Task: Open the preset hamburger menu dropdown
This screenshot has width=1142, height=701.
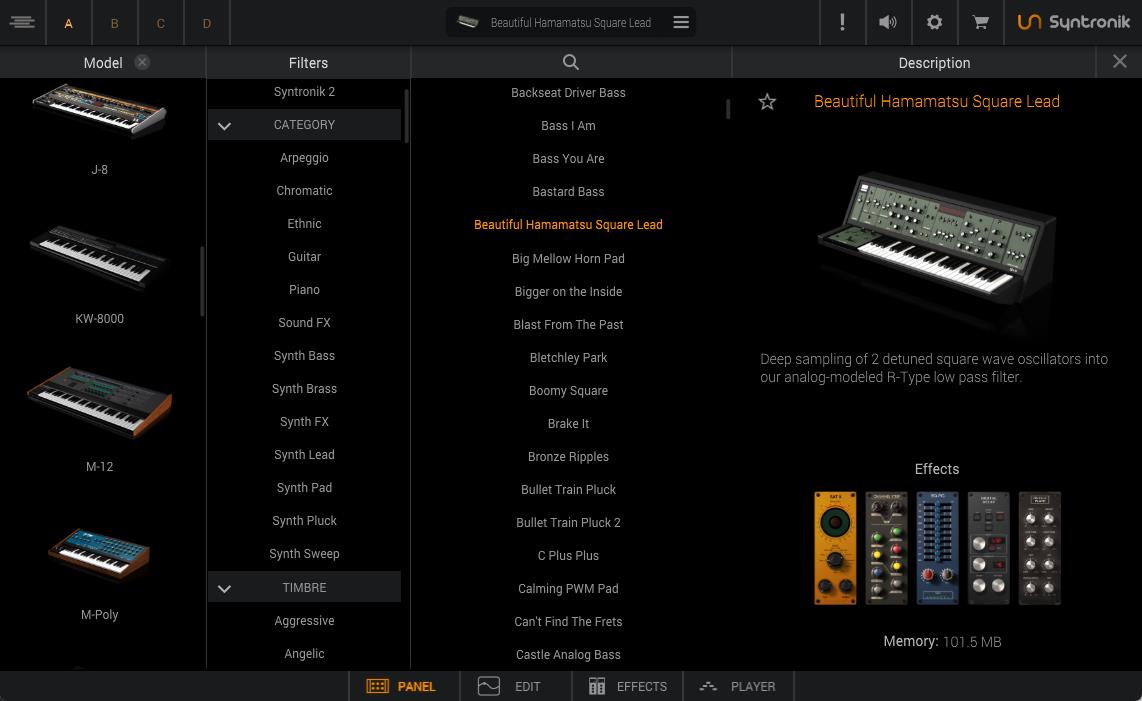Action: pyautogui.click(x=681, y=22)
